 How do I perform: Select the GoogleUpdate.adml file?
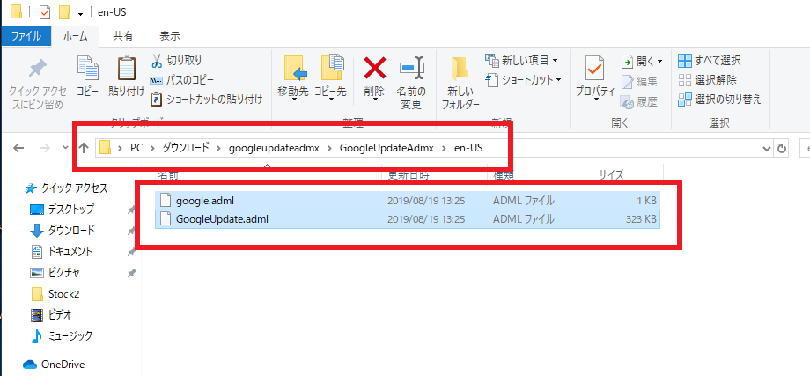click(407, 219)
